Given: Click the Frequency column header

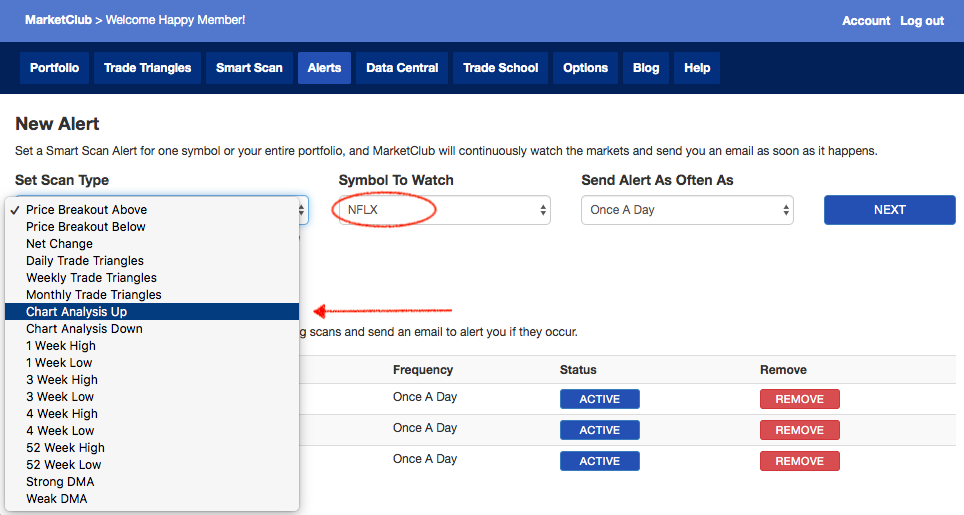Looking at the screenshot, I should click(x=423, y=370).
